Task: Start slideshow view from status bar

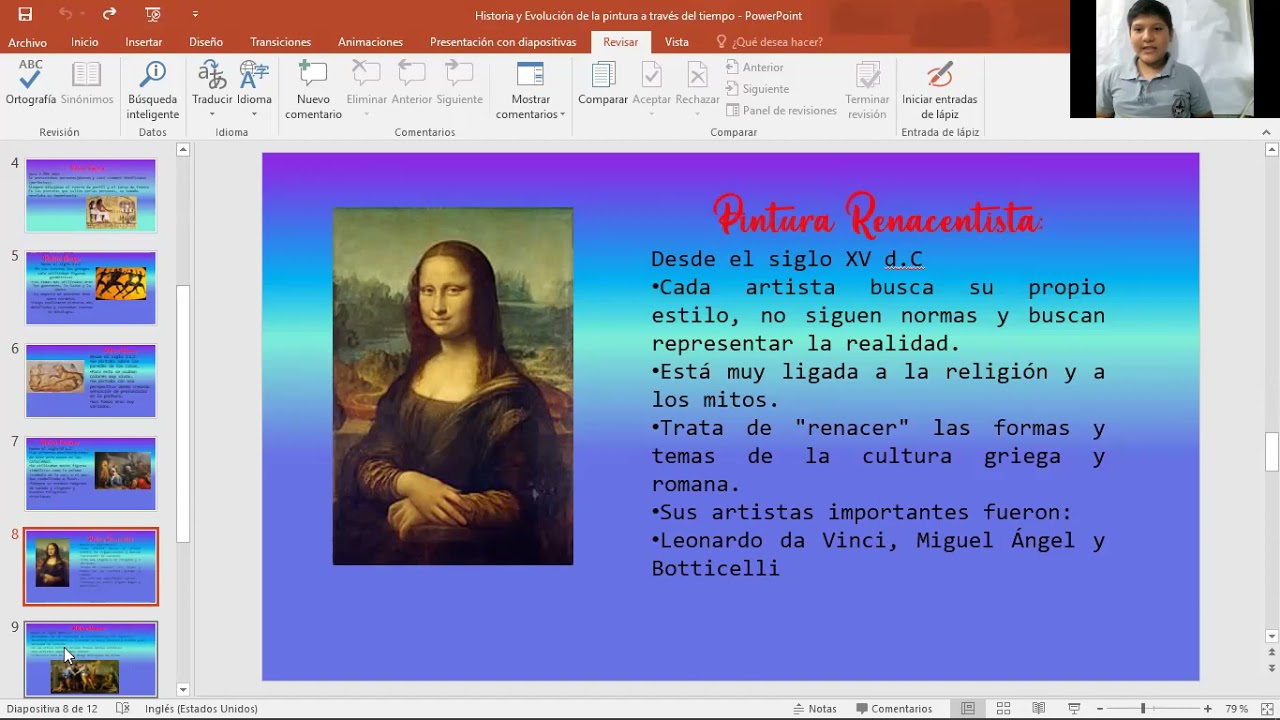Action: 1073,709
